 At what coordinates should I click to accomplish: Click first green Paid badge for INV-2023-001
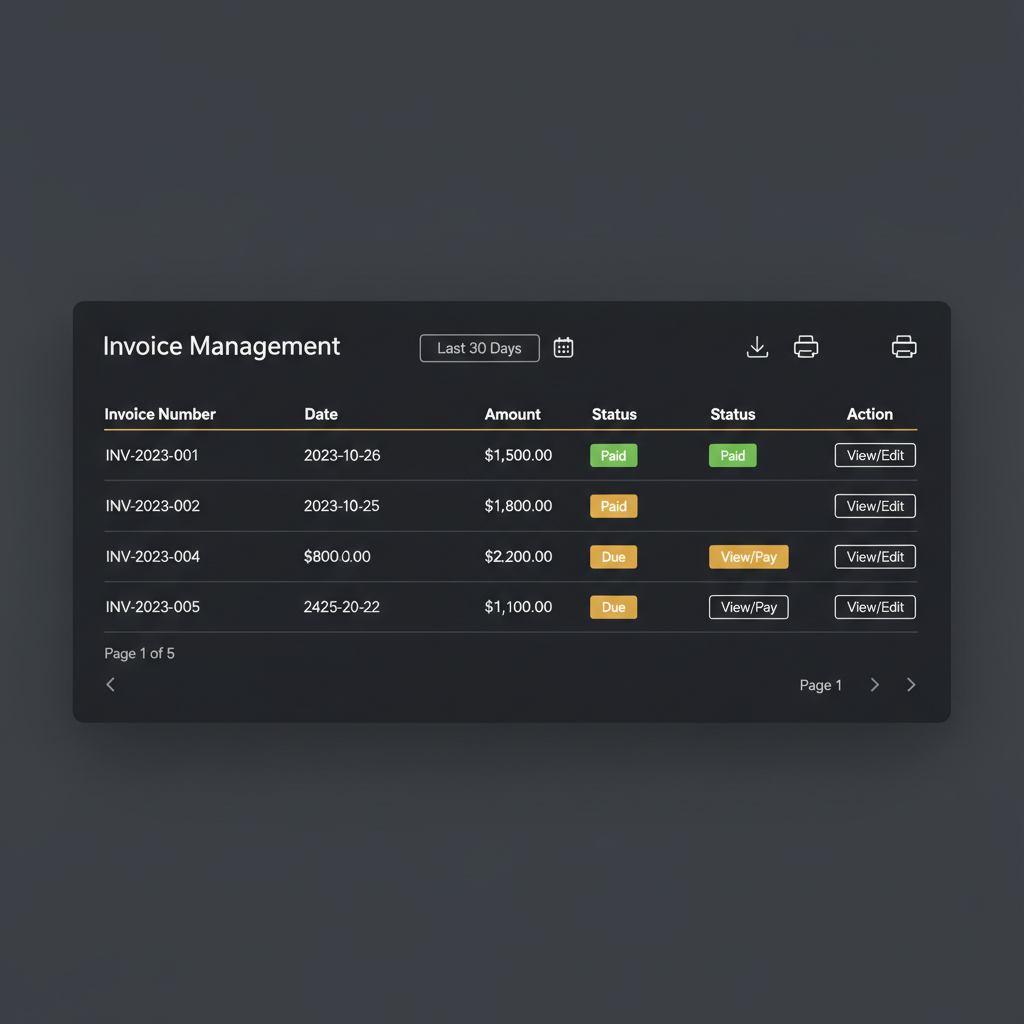[x=613, y=455]
